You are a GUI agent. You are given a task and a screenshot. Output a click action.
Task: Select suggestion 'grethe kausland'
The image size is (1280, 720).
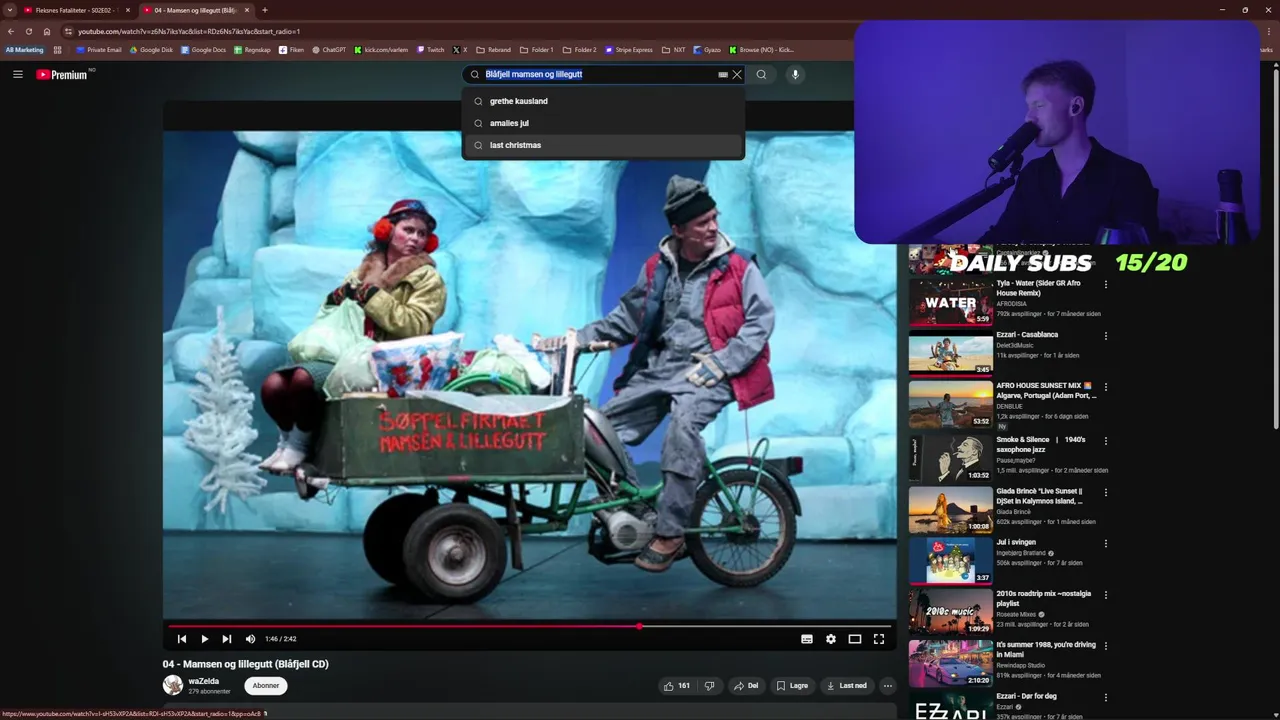[604, 101]
